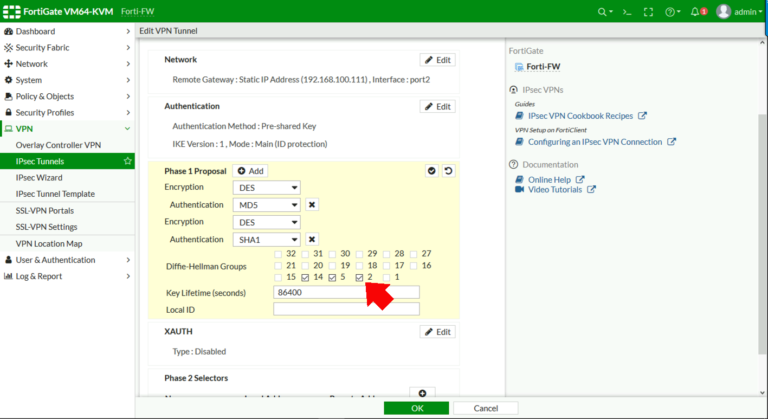The height and width of the screenshot is (419, 768).
Task: Open IPsec VPN Cookbook Recipes link
Action: pos(581,116)
